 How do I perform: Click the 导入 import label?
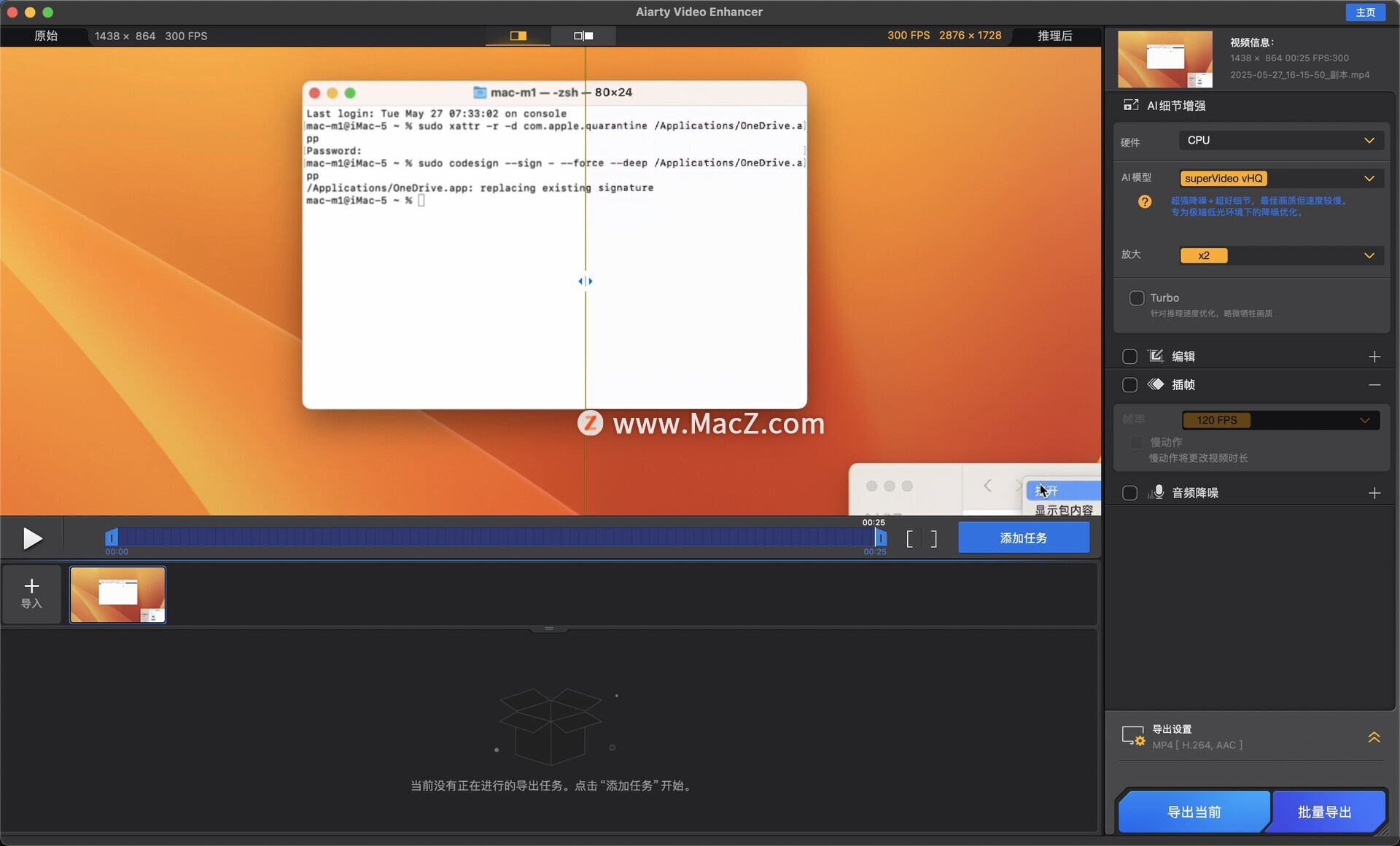(31, 603)
